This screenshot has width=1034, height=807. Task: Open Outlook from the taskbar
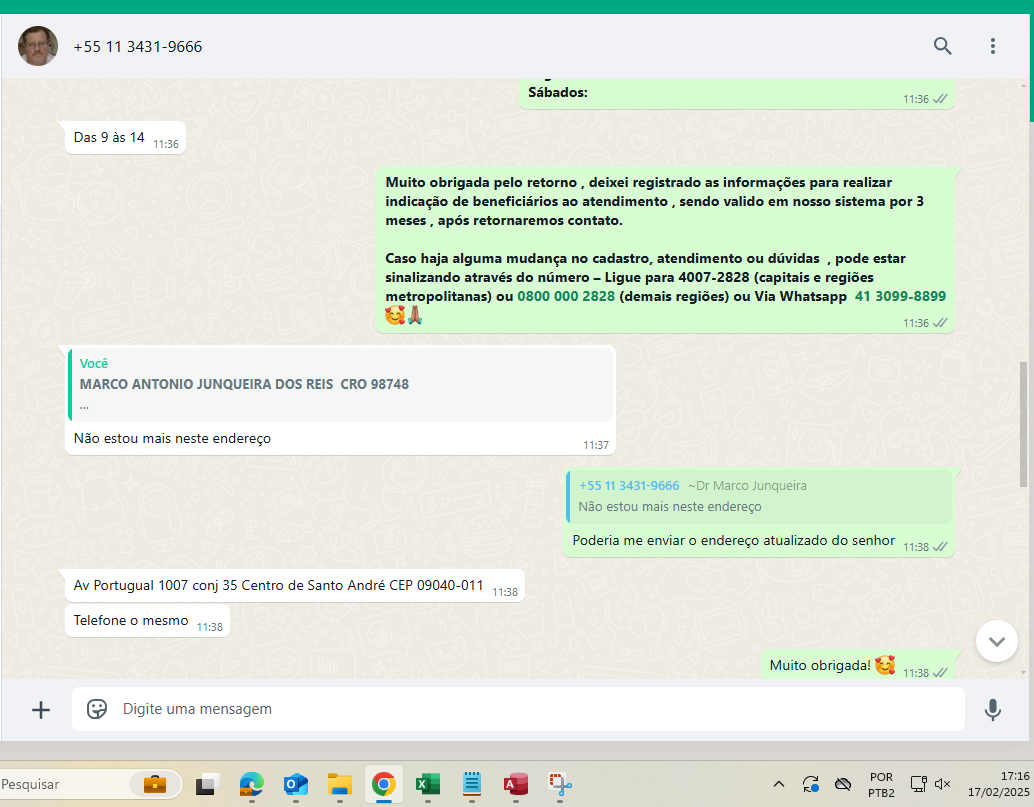[295, 784]
